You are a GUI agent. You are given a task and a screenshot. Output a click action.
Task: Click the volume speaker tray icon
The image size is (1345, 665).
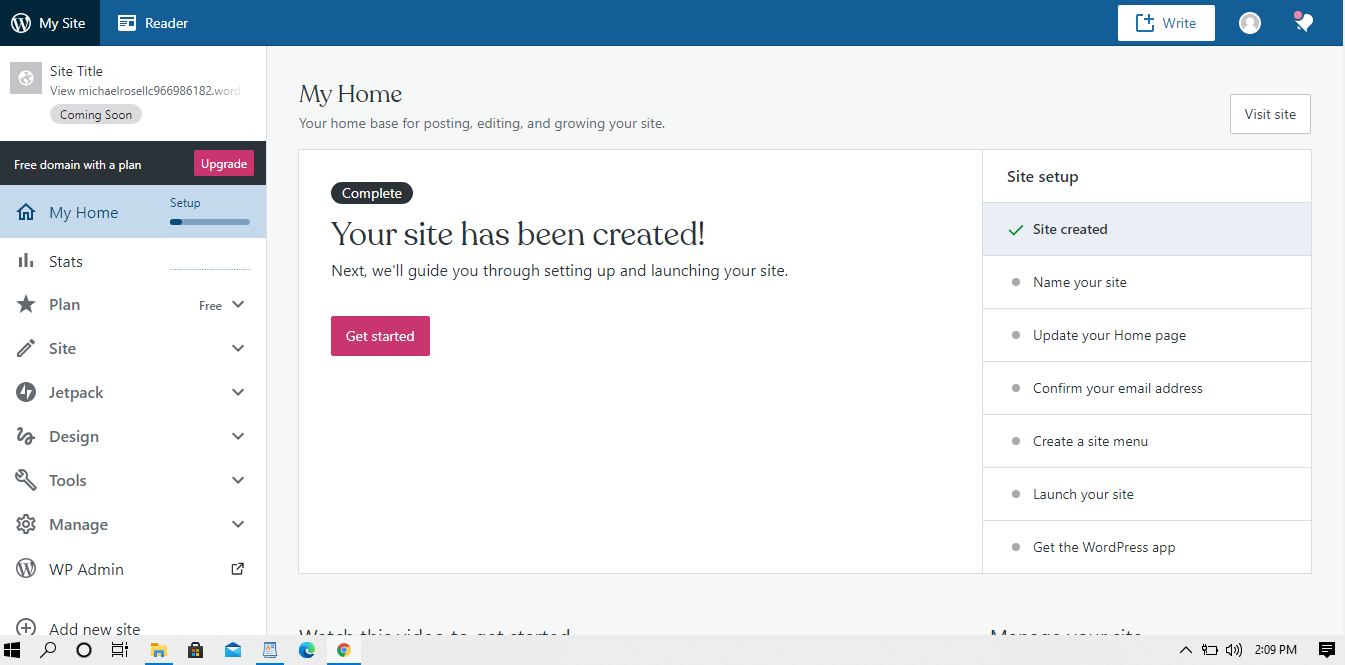(1234, 650)
